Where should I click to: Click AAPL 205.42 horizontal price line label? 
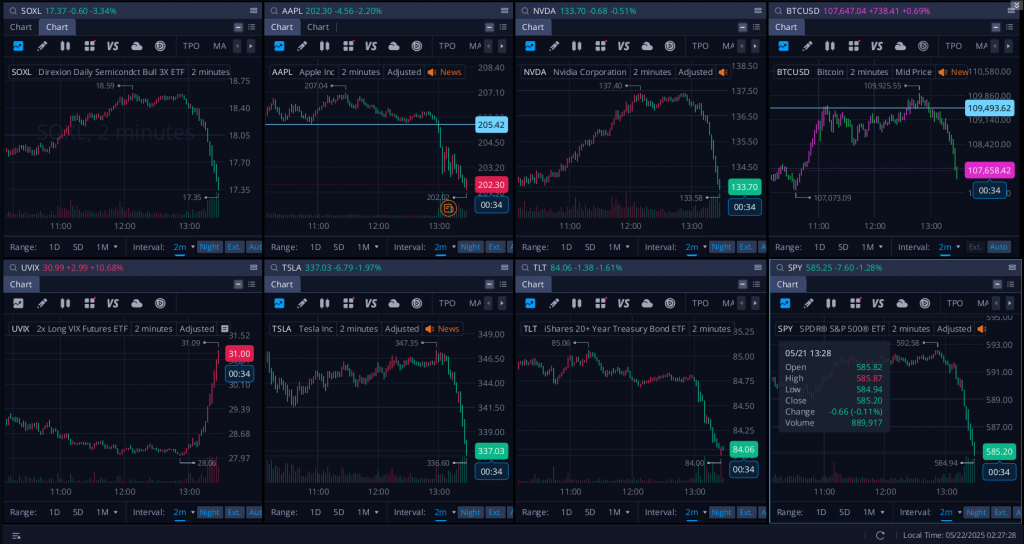(491, 125)
